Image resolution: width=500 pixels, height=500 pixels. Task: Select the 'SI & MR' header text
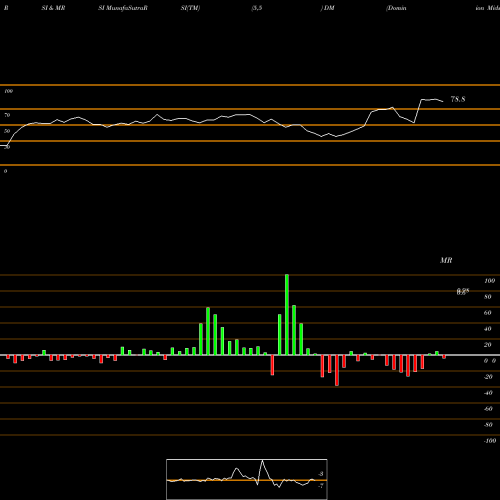tap(53, 8)
